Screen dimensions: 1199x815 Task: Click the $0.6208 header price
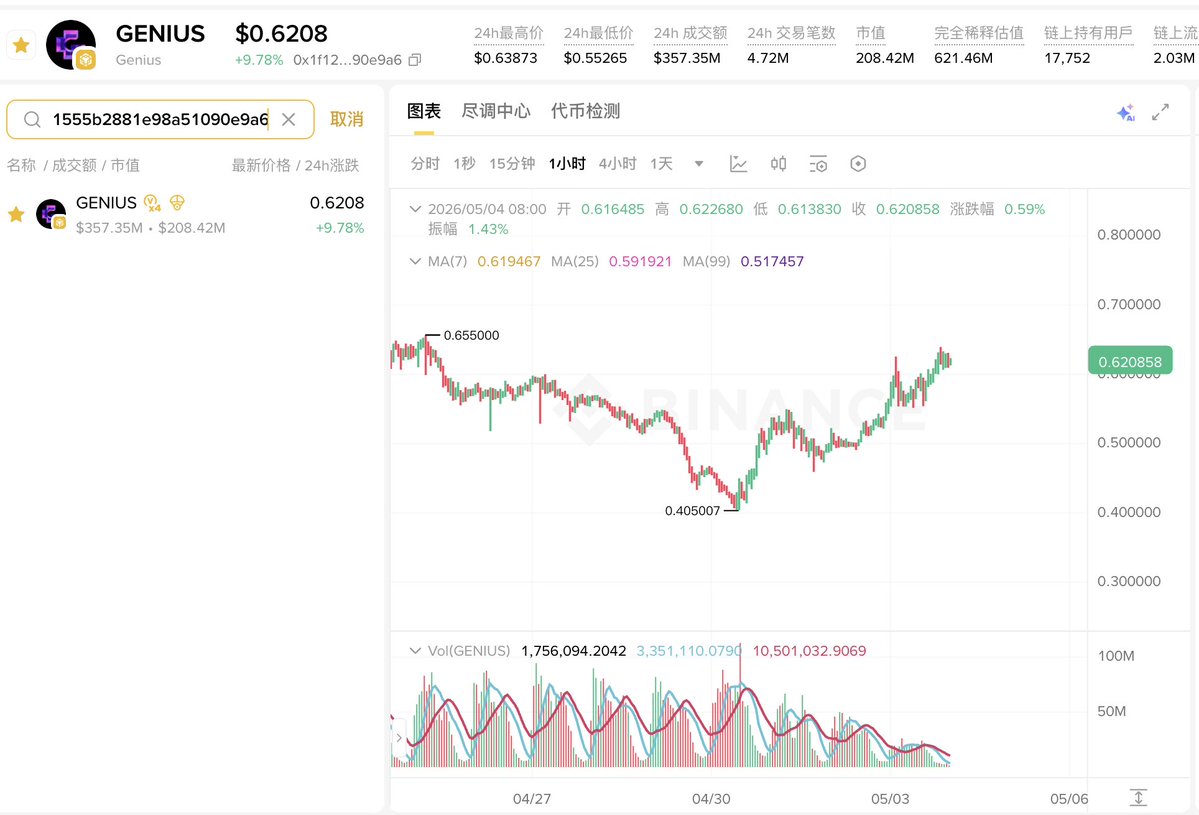click(x=281, y=33)
